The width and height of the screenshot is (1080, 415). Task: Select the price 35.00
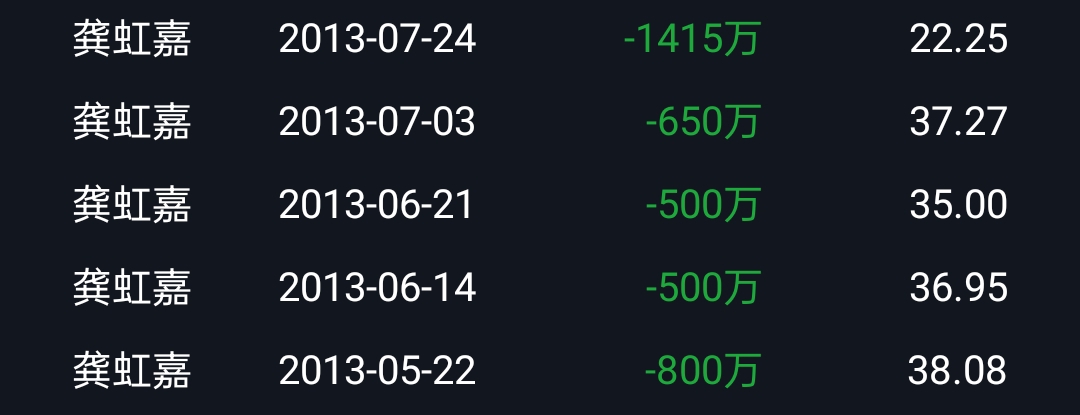[x=959, y=204]
